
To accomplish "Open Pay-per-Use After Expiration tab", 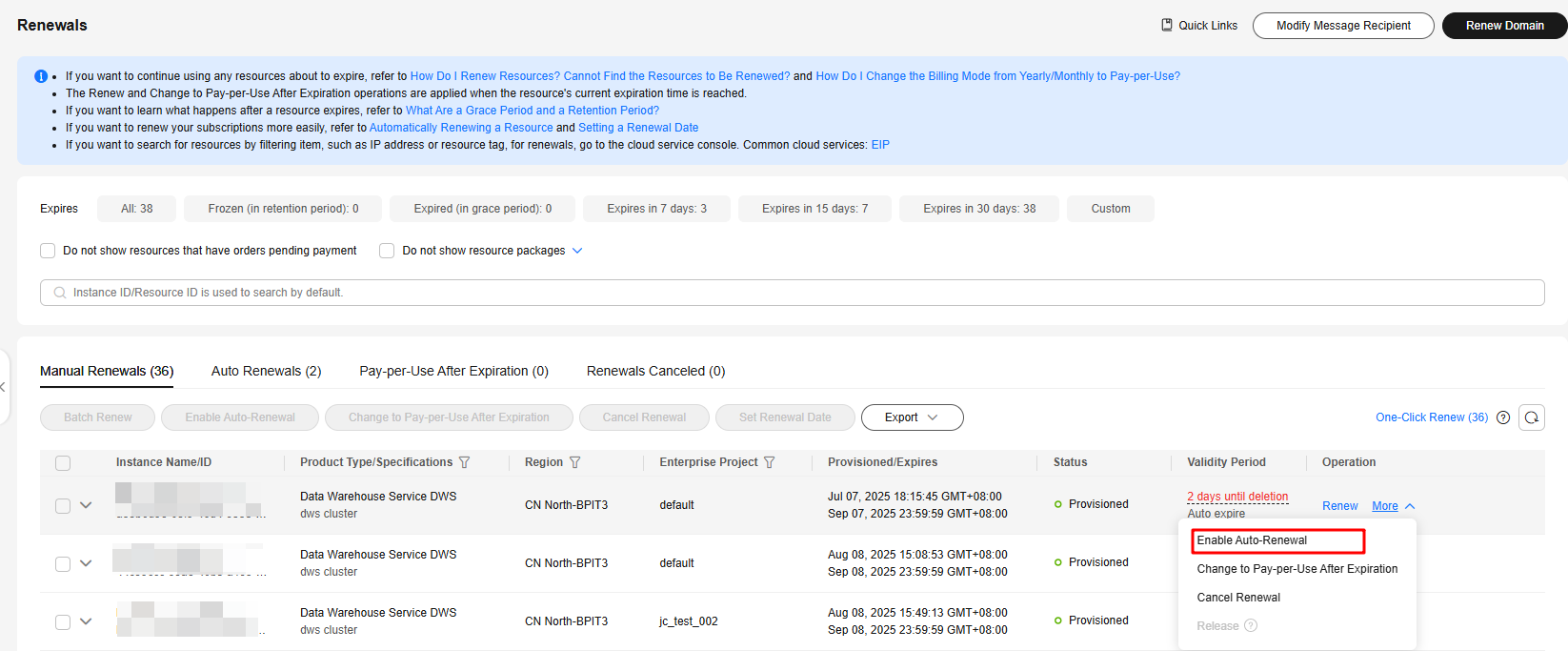I will pos(453,371).
